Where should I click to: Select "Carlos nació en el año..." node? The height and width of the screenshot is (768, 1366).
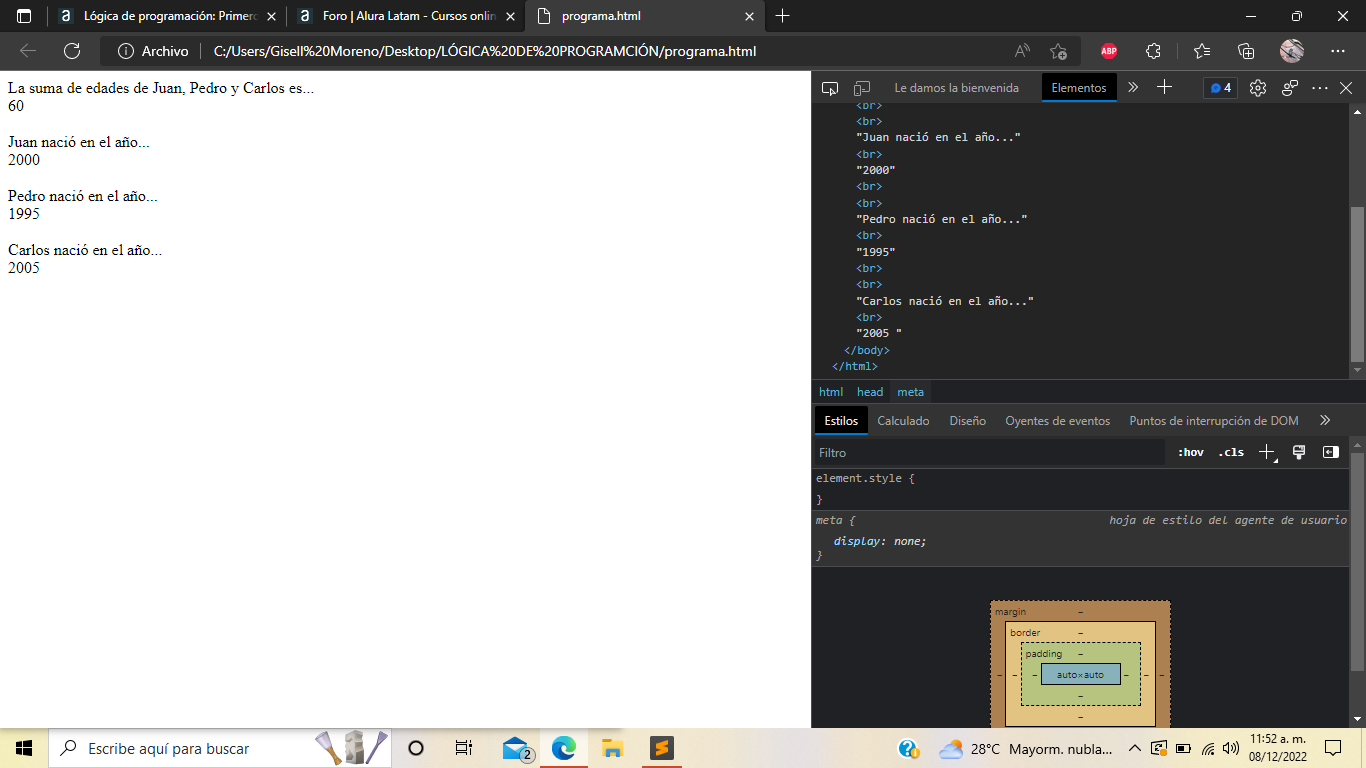pyautogui.click(x=944, y=301)
